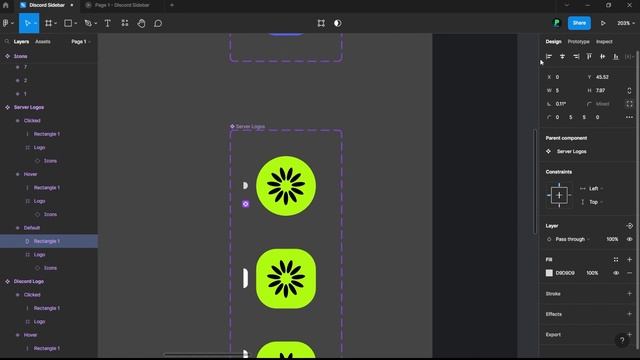Add a stroke
Image resolution: width=640 pixels, height=360 pixels.
(x=629, y=293)
